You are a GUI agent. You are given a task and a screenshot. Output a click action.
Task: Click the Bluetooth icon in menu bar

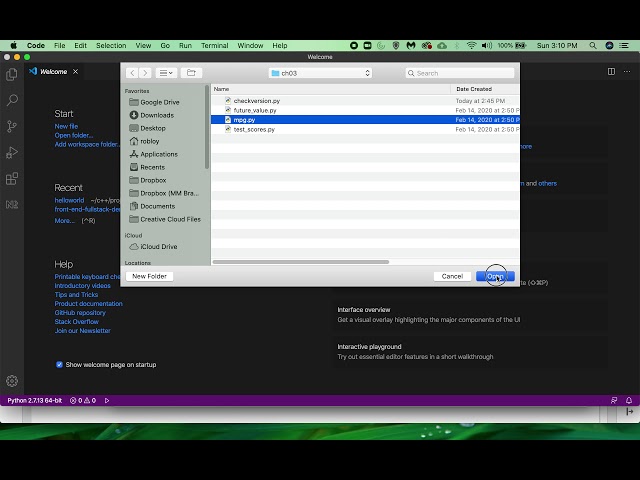coord(457,45)
